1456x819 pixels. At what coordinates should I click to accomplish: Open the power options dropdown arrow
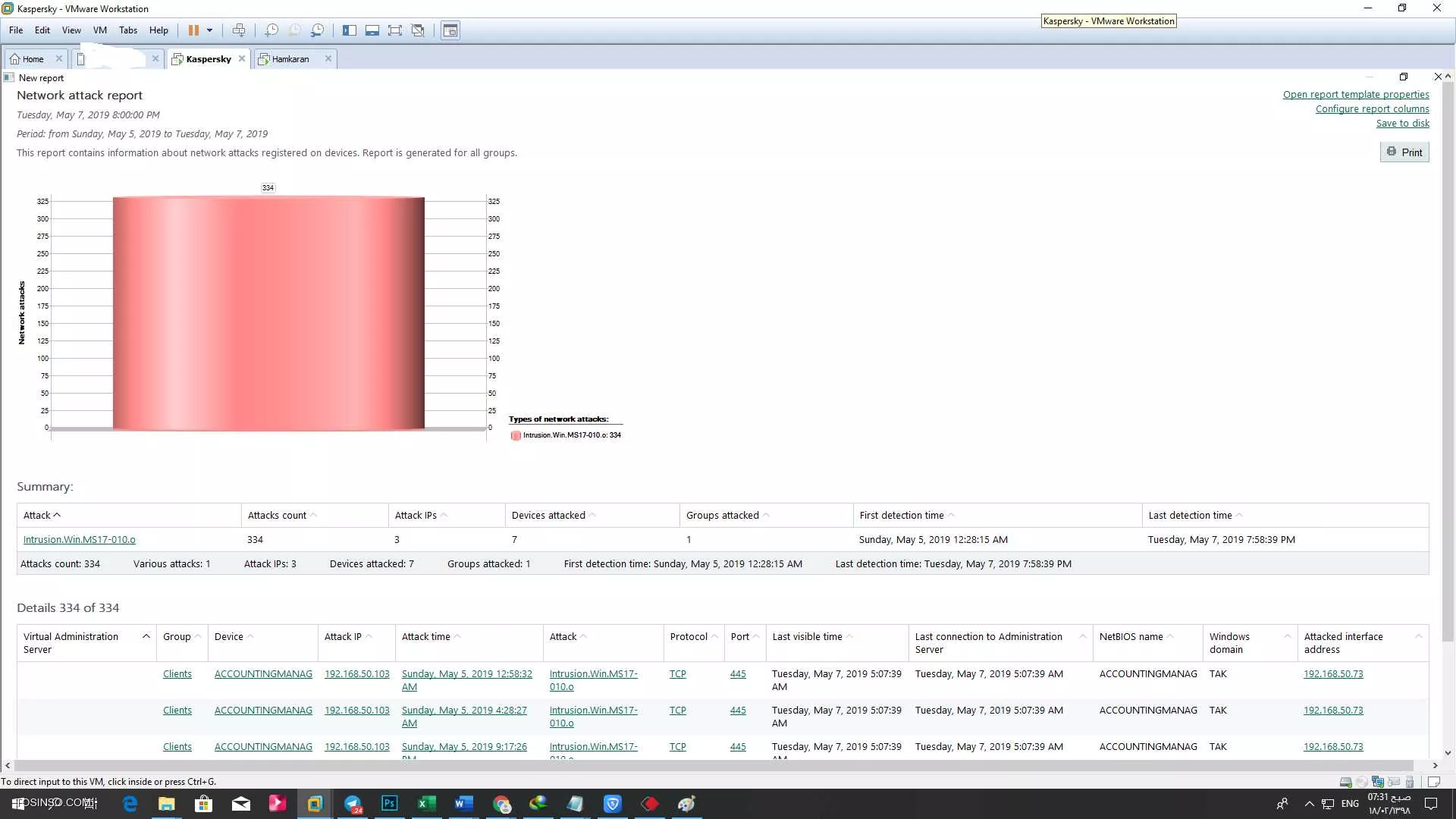(210, 30)
